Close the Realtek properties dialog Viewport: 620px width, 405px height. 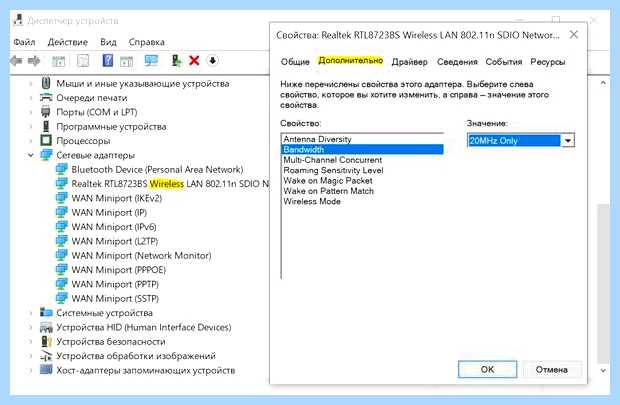click(x=574, y=35)
